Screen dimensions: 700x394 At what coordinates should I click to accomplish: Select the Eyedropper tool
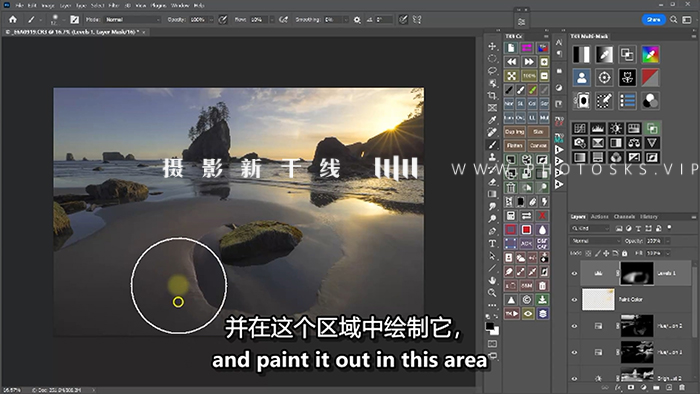(x=492, y=120)
